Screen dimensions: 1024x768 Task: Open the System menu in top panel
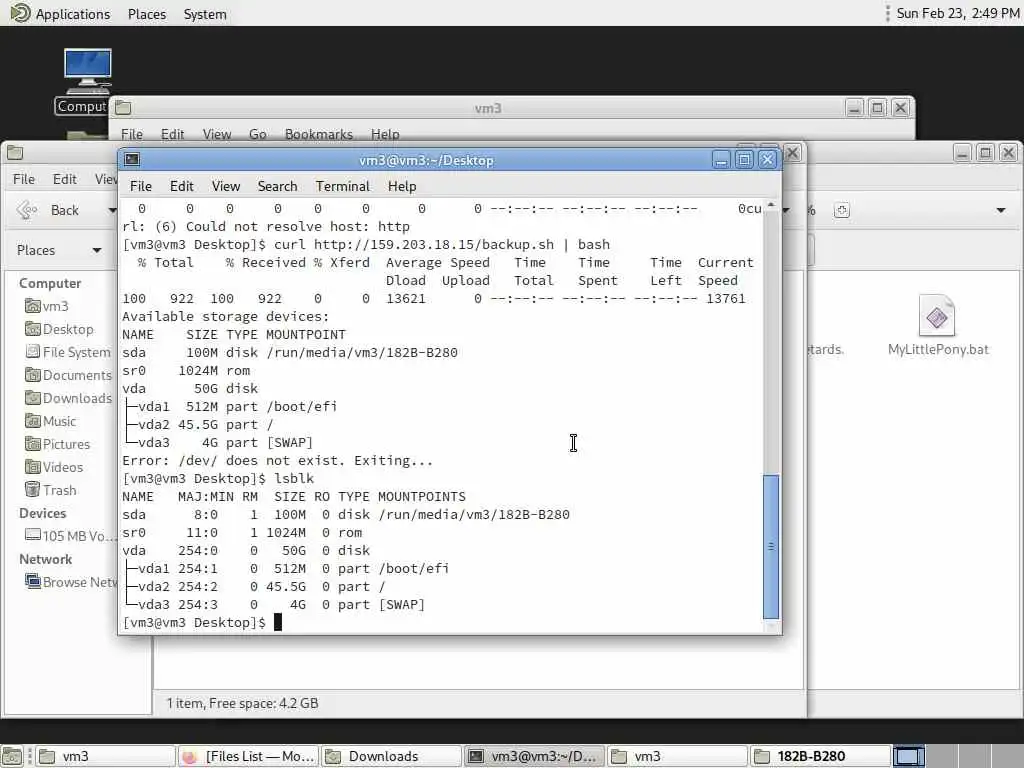[x=205, y=14]
